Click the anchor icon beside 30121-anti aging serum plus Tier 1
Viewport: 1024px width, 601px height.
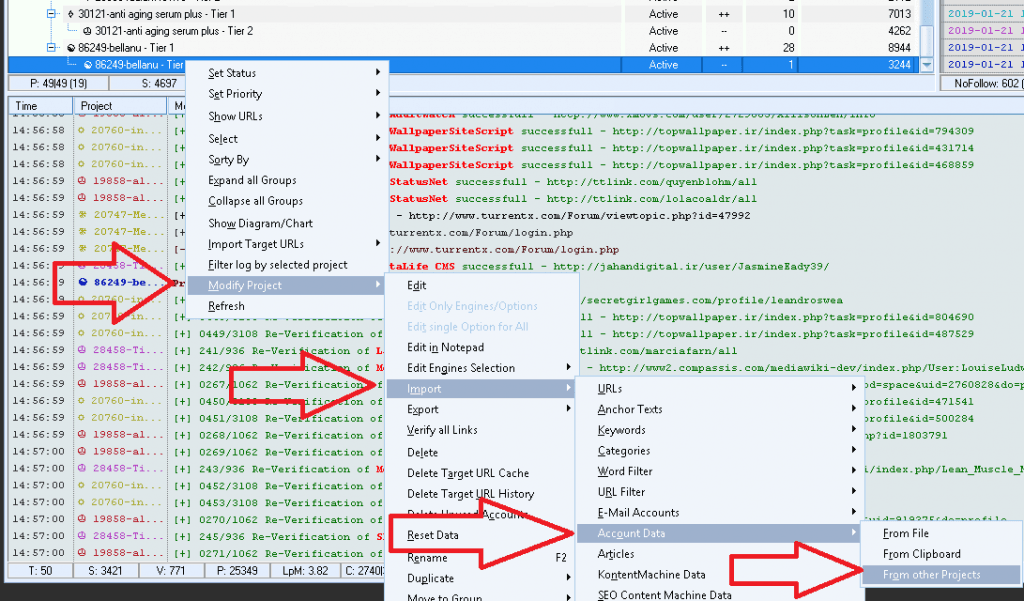(70, 13)
